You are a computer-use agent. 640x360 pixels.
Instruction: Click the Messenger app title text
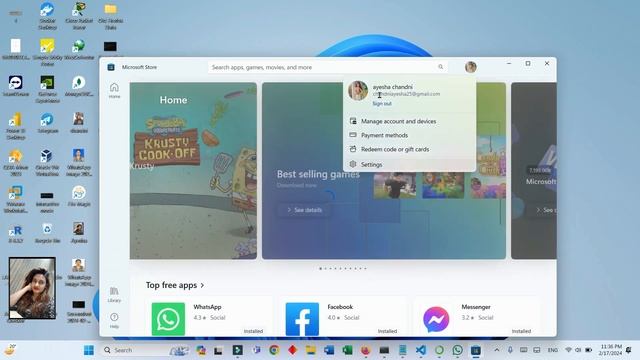point(476,307)
